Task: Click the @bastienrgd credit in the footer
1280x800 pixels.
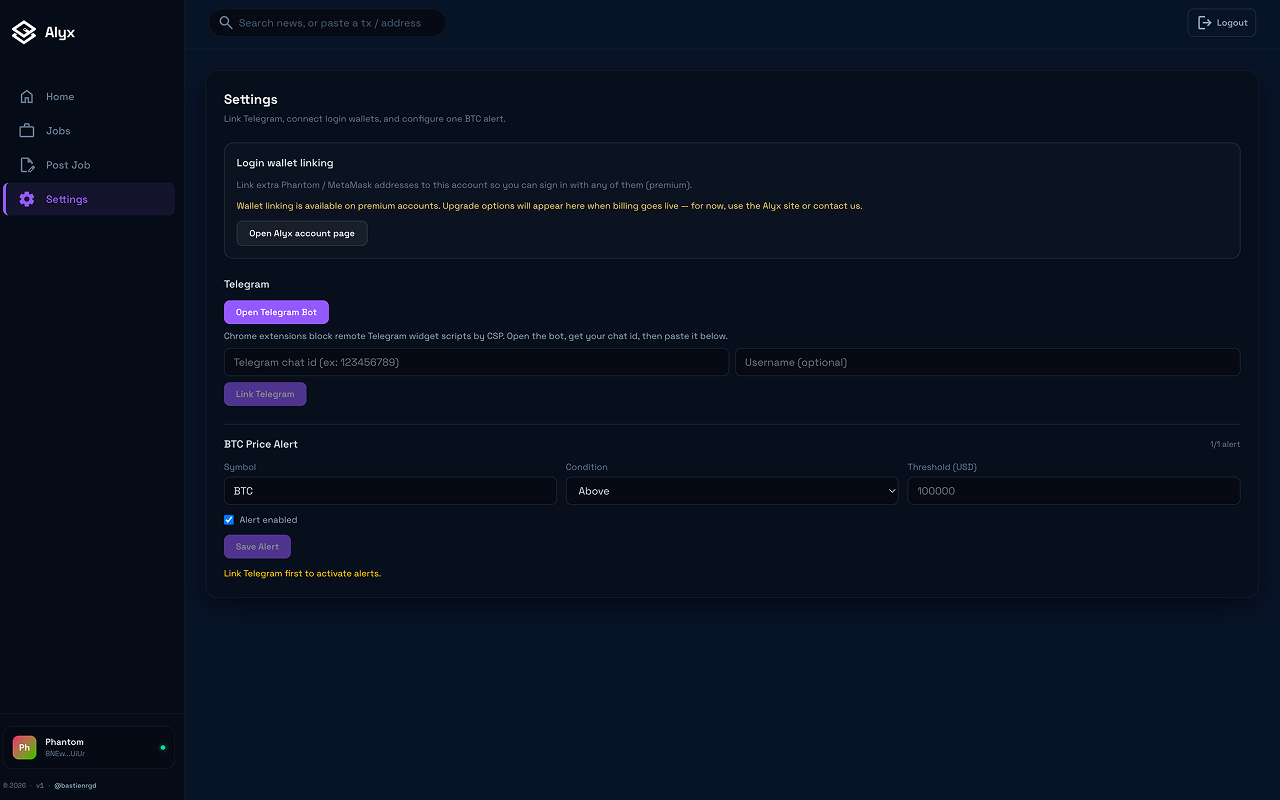Action: [x=75, y=785]
